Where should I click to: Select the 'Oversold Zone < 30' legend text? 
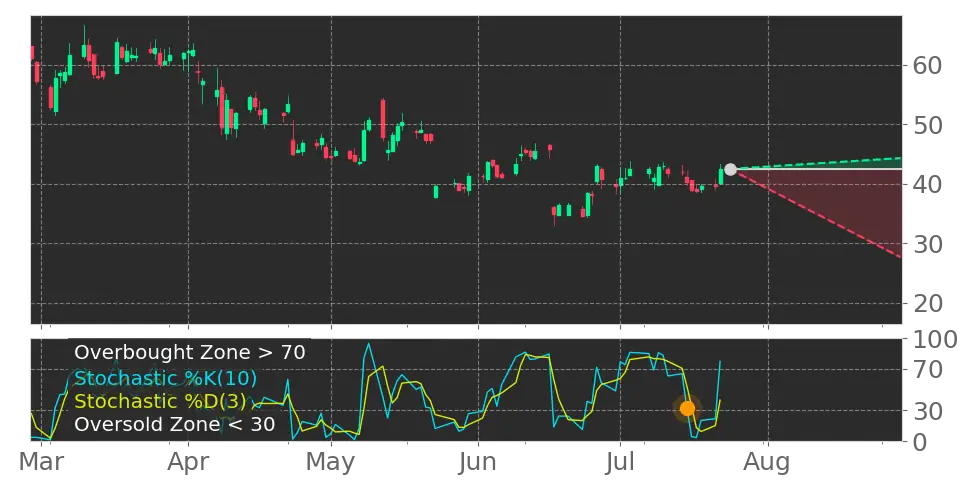pyautogui.click(x=175, y=425)
